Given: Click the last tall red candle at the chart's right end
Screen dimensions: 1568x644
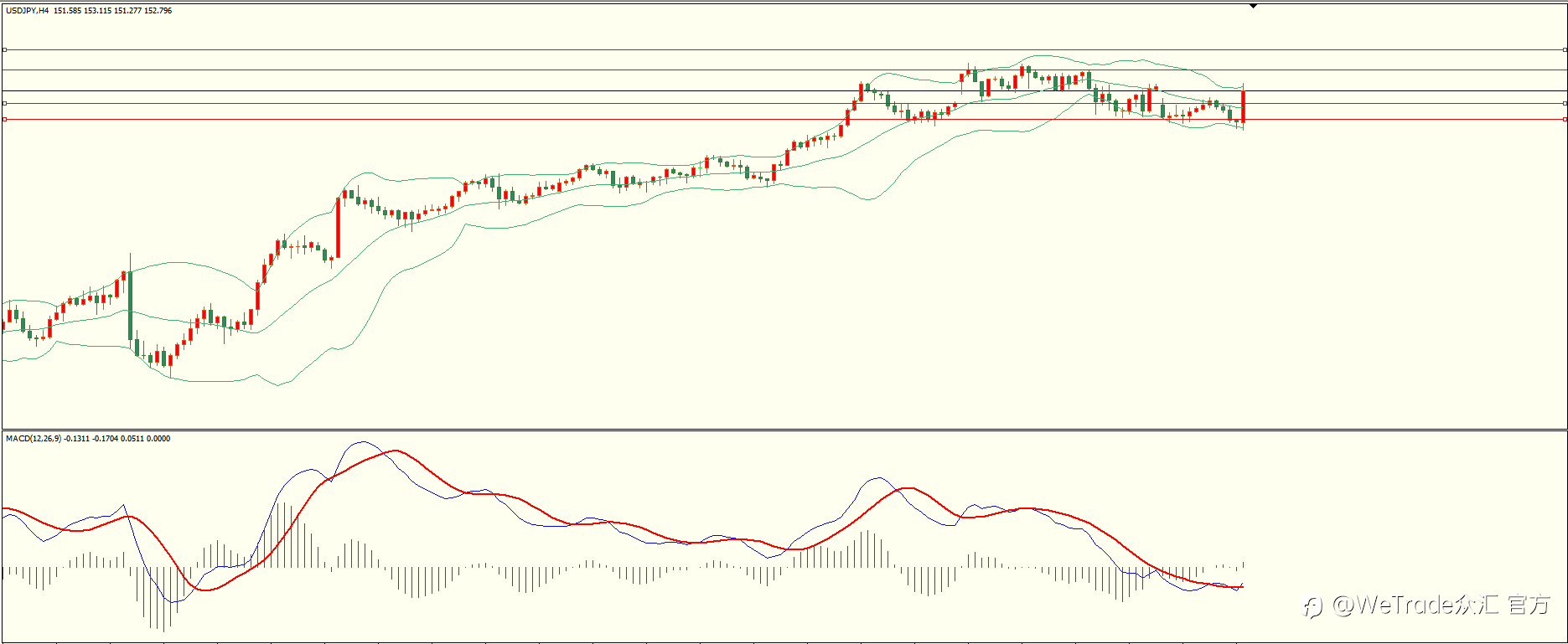Looking at the screenshot, I should tap(1244, 106).
